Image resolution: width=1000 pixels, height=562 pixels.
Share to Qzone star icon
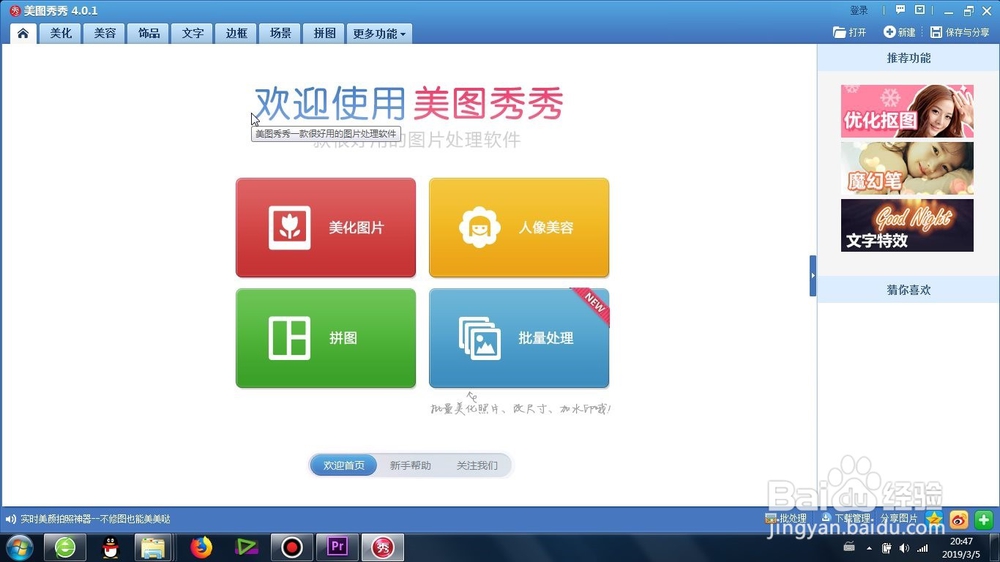[934, 519]
